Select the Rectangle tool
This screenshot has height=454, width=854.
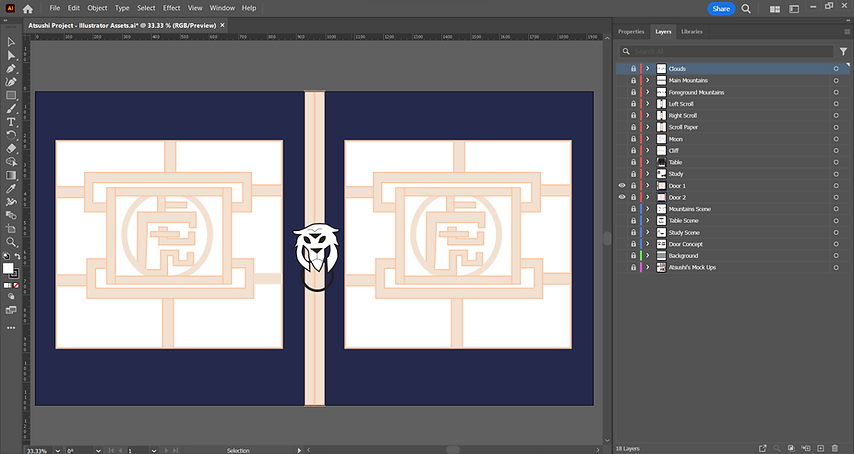coord(11,95)
